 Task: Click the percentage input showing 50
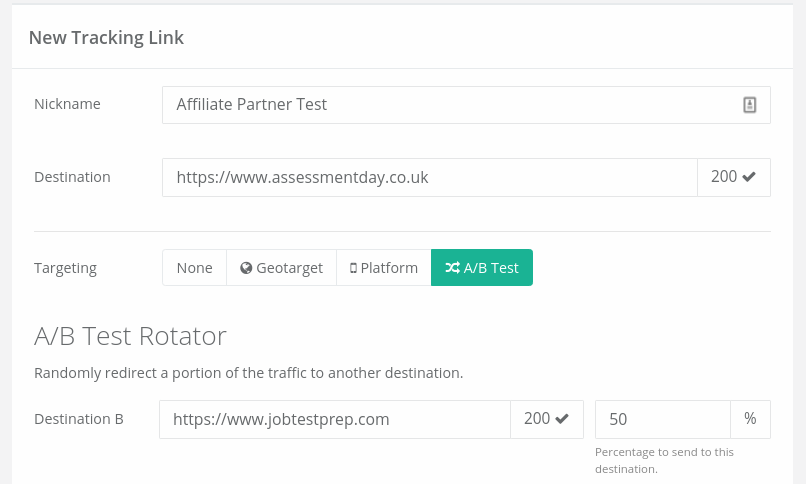[x=663, y=419]
